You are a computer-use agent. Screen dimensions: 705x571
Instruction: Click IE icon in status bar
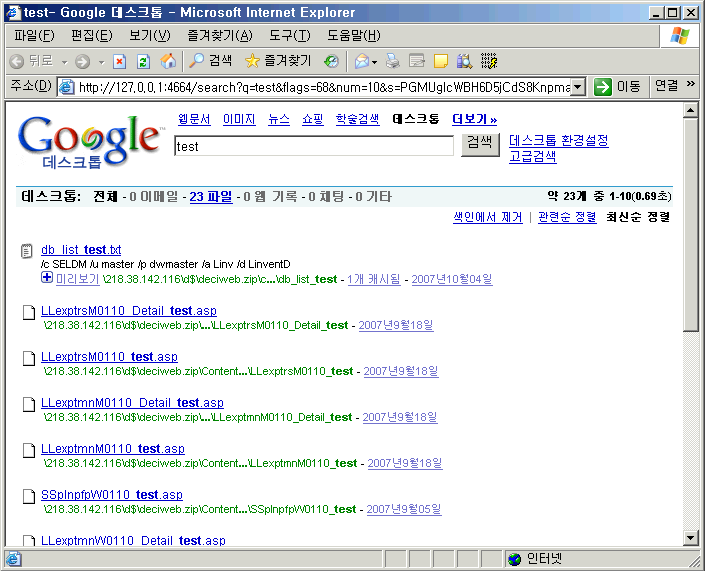tap(13, 558)
